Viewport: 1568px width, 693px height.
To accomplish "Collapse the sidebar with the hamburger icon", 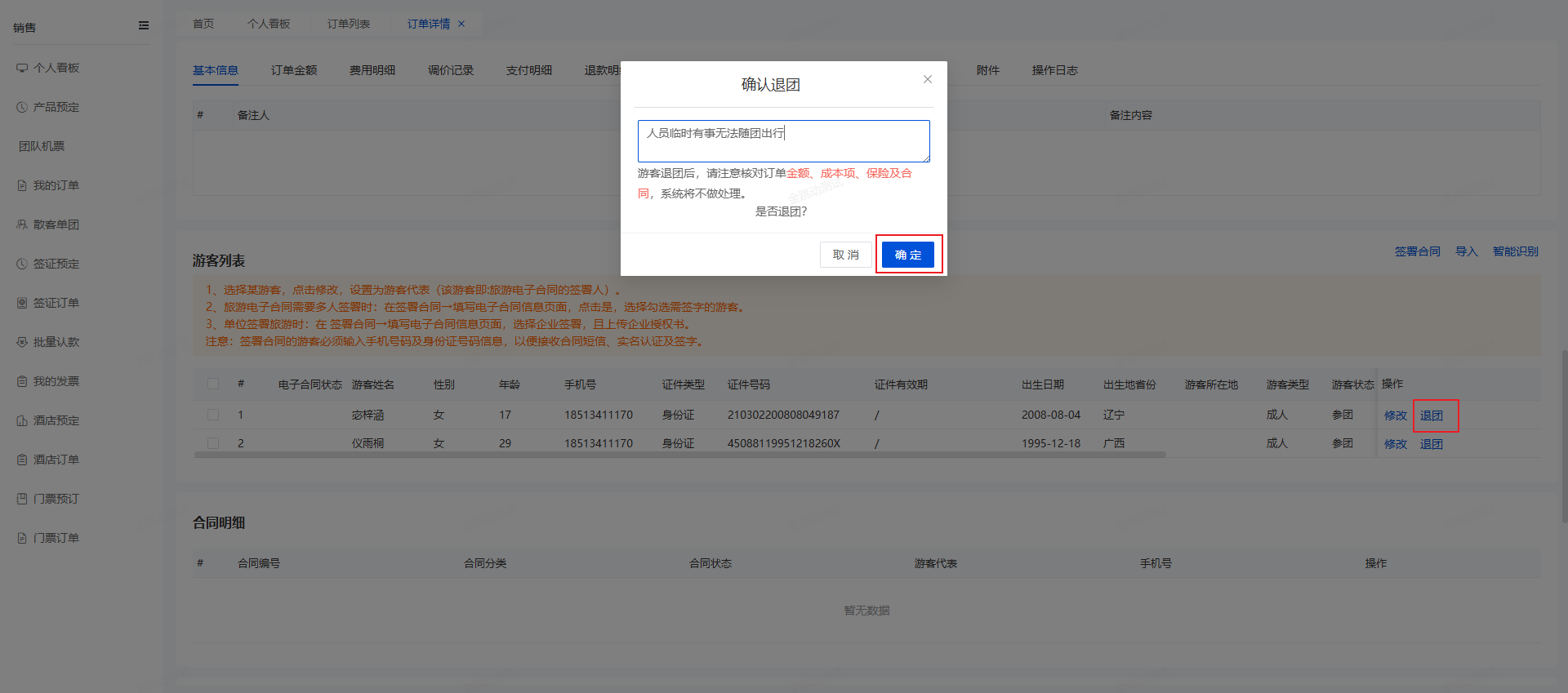I will pos(144,26).
